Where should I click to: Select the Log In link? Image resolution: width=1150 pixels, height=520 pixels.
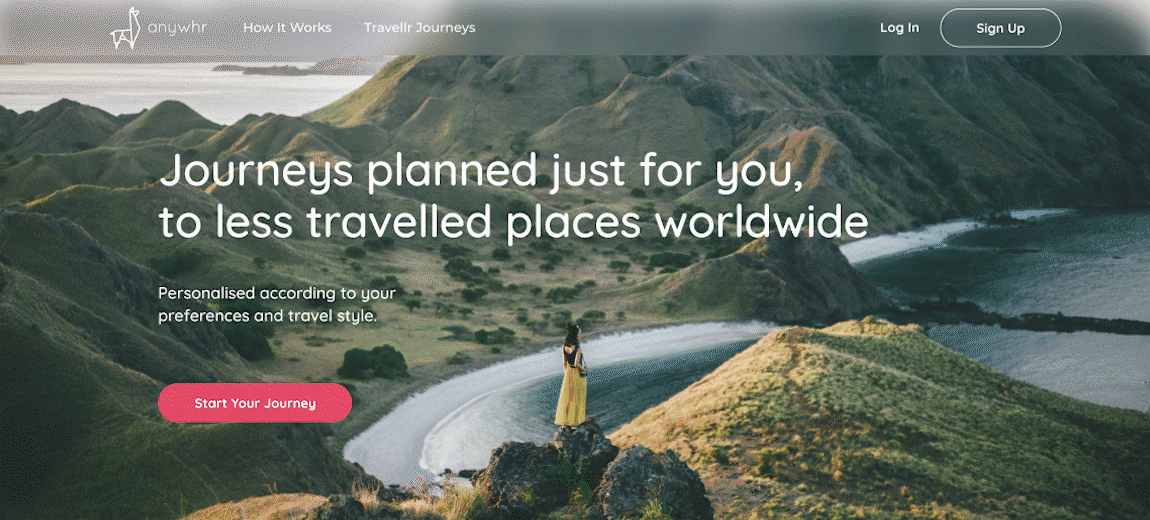tap(899, 28)
